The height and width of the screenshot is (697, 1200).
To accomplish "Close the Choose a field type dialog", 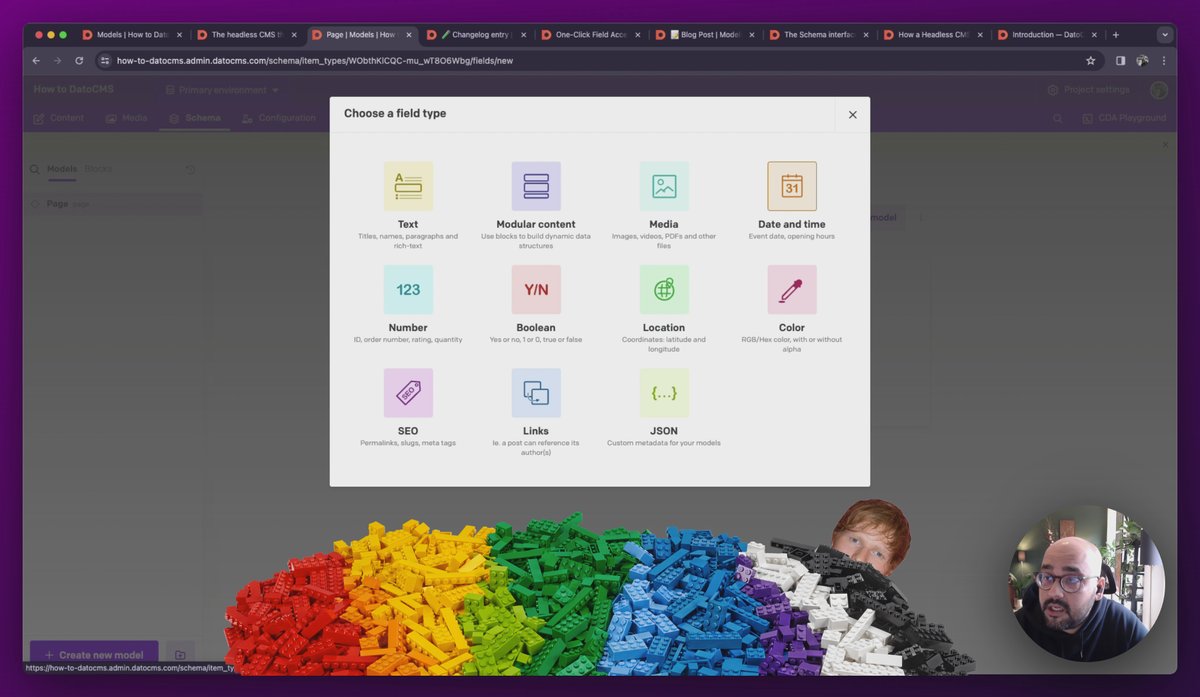I will [853, 115].
